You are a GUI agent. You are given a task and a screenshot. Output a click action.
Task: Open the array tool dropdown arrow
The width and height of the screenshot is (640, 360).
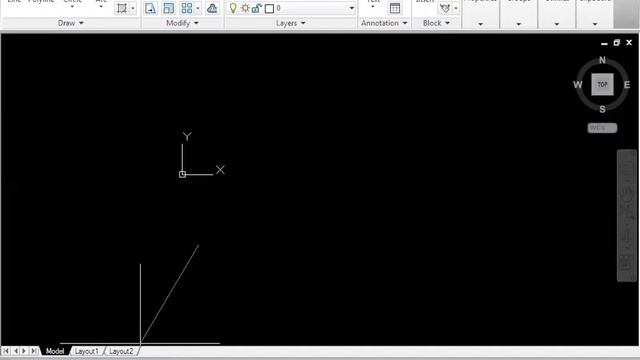198,8
